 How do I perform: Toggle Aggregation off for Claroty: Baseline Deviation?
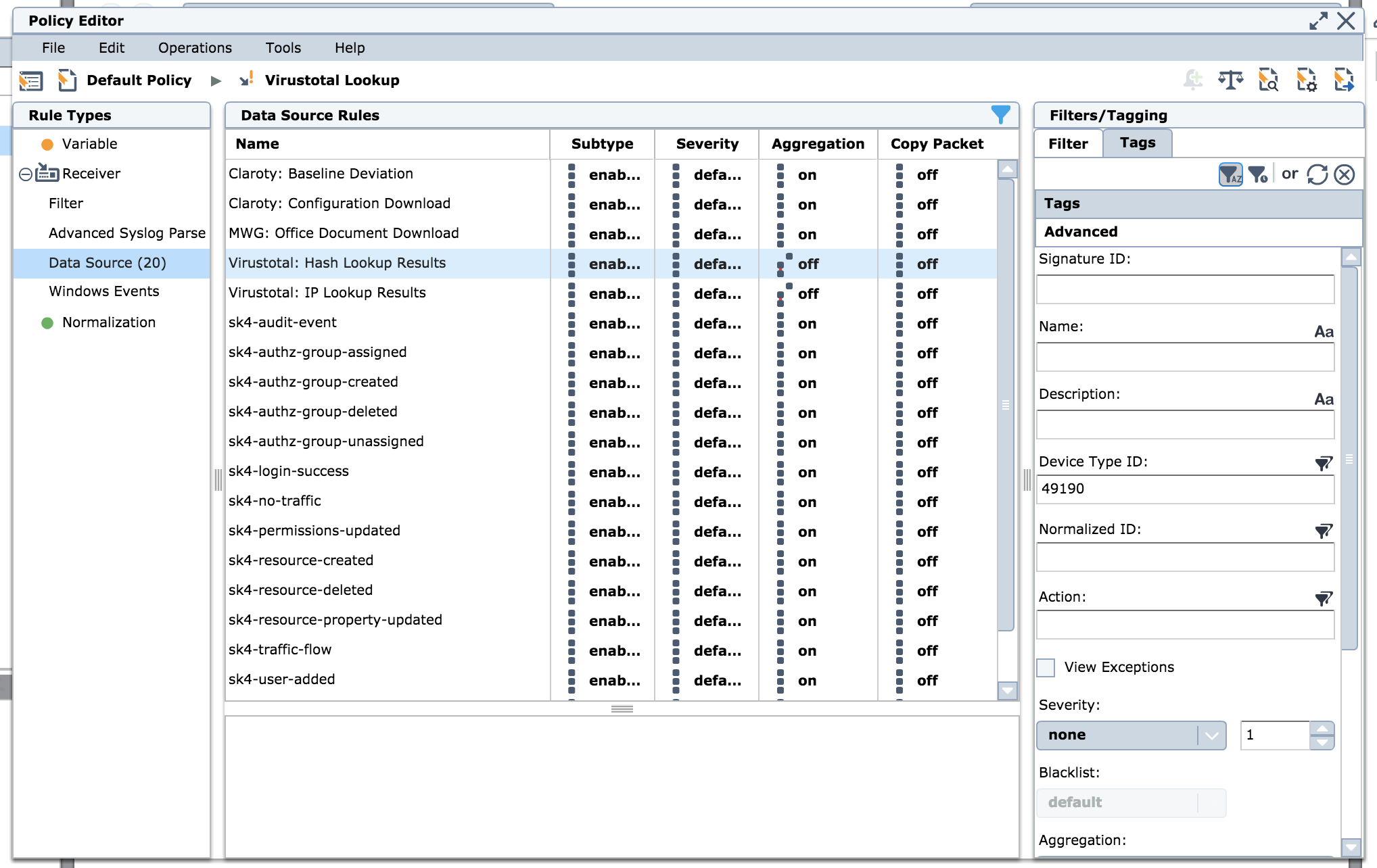807,174
